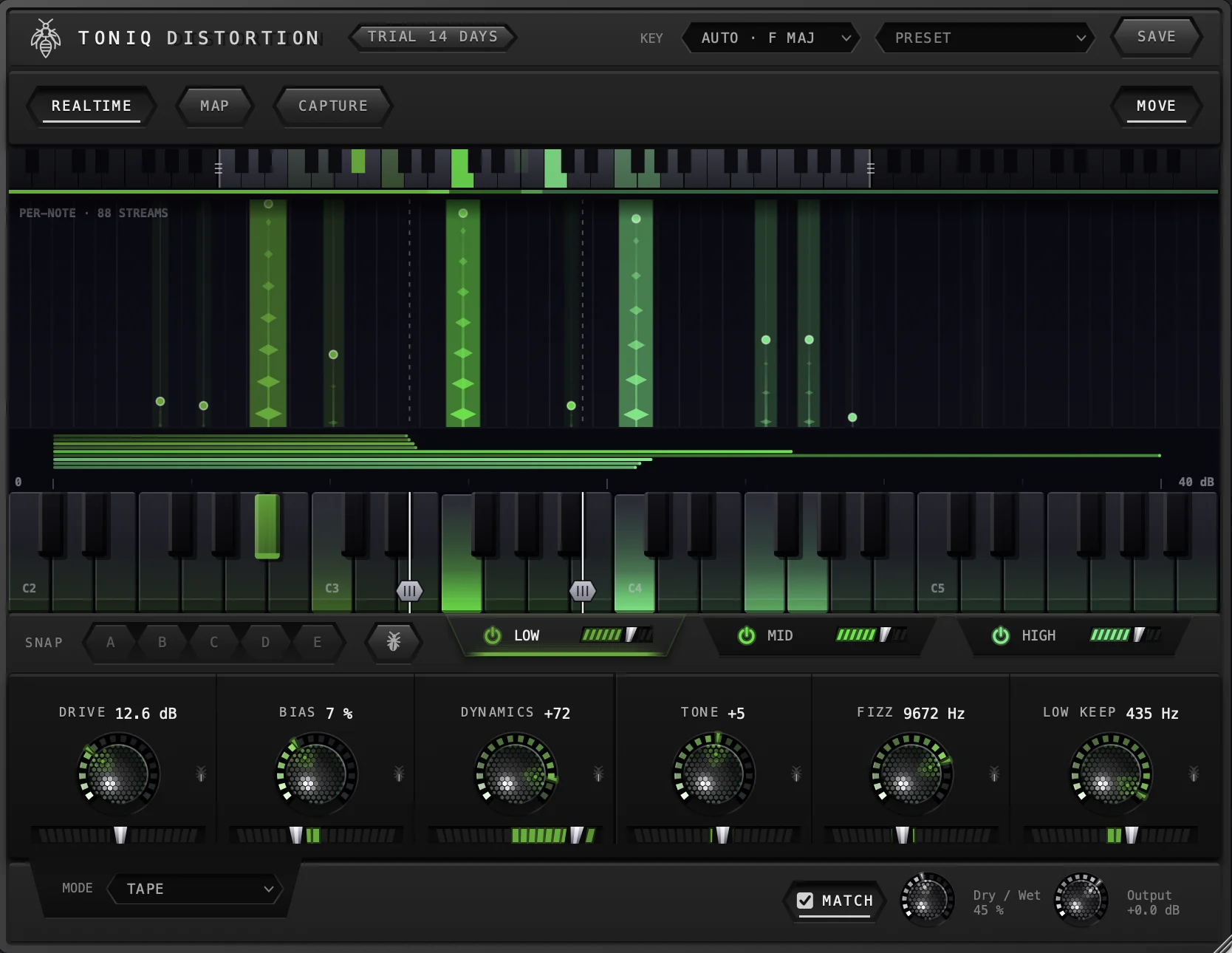The height and width of the screenshot is (953, 1232).
Task: Click the Output knob
Action: click(1081, 900)
